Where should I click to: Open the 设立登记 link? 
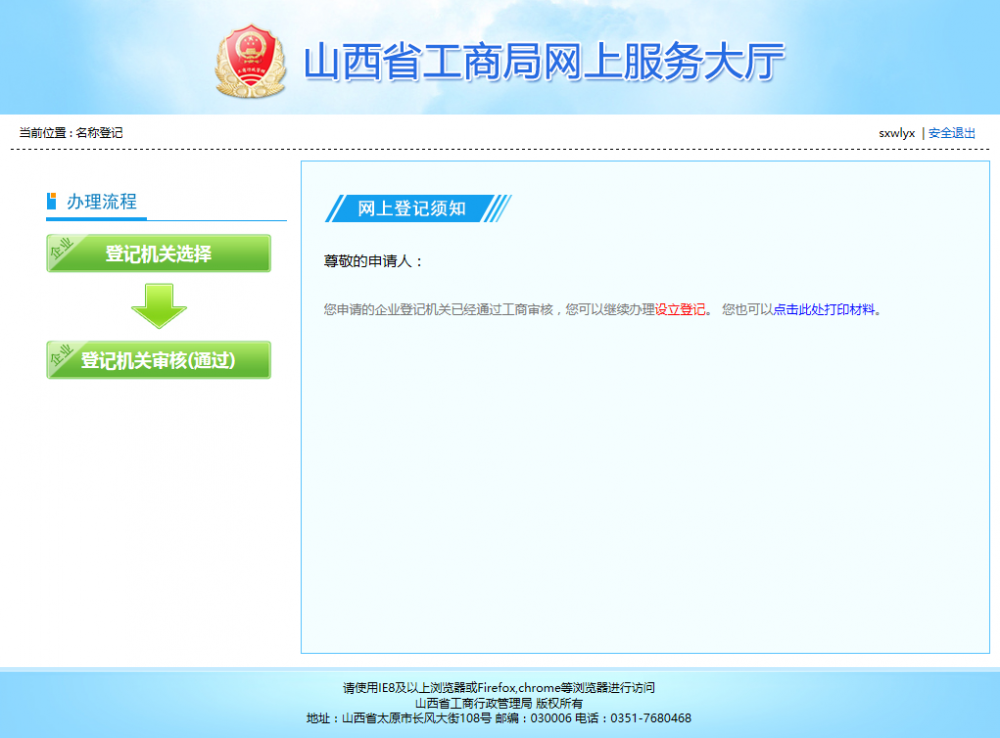pos(678,310)
